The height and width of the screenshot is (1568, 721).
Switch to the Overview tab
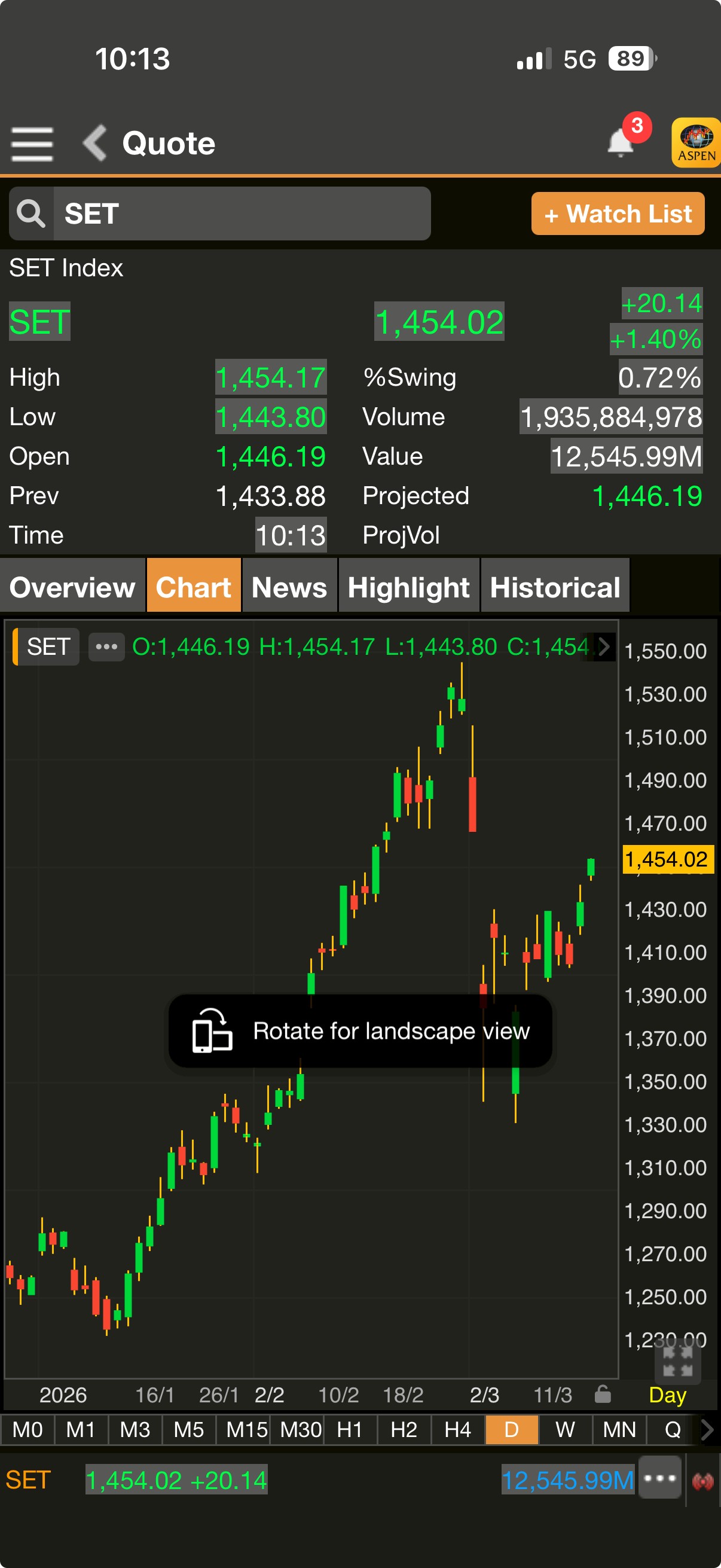(72, 587)
